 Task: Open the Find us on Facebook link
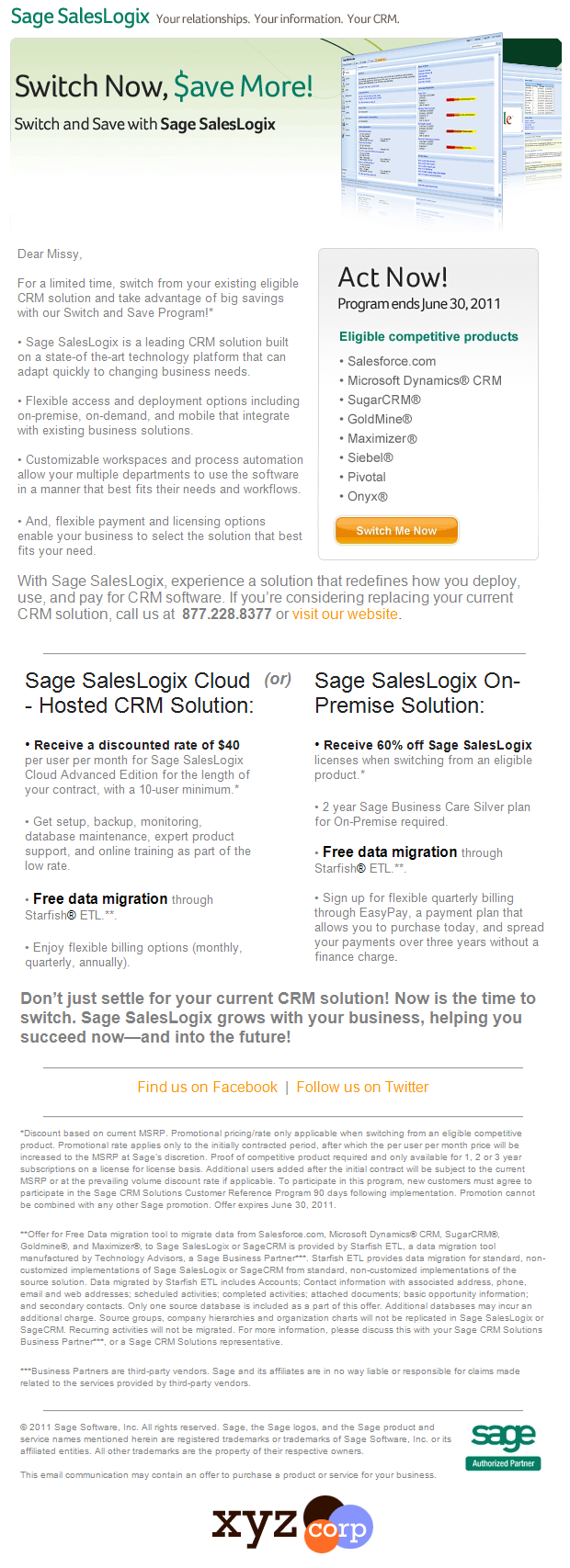coord(207,1088)
